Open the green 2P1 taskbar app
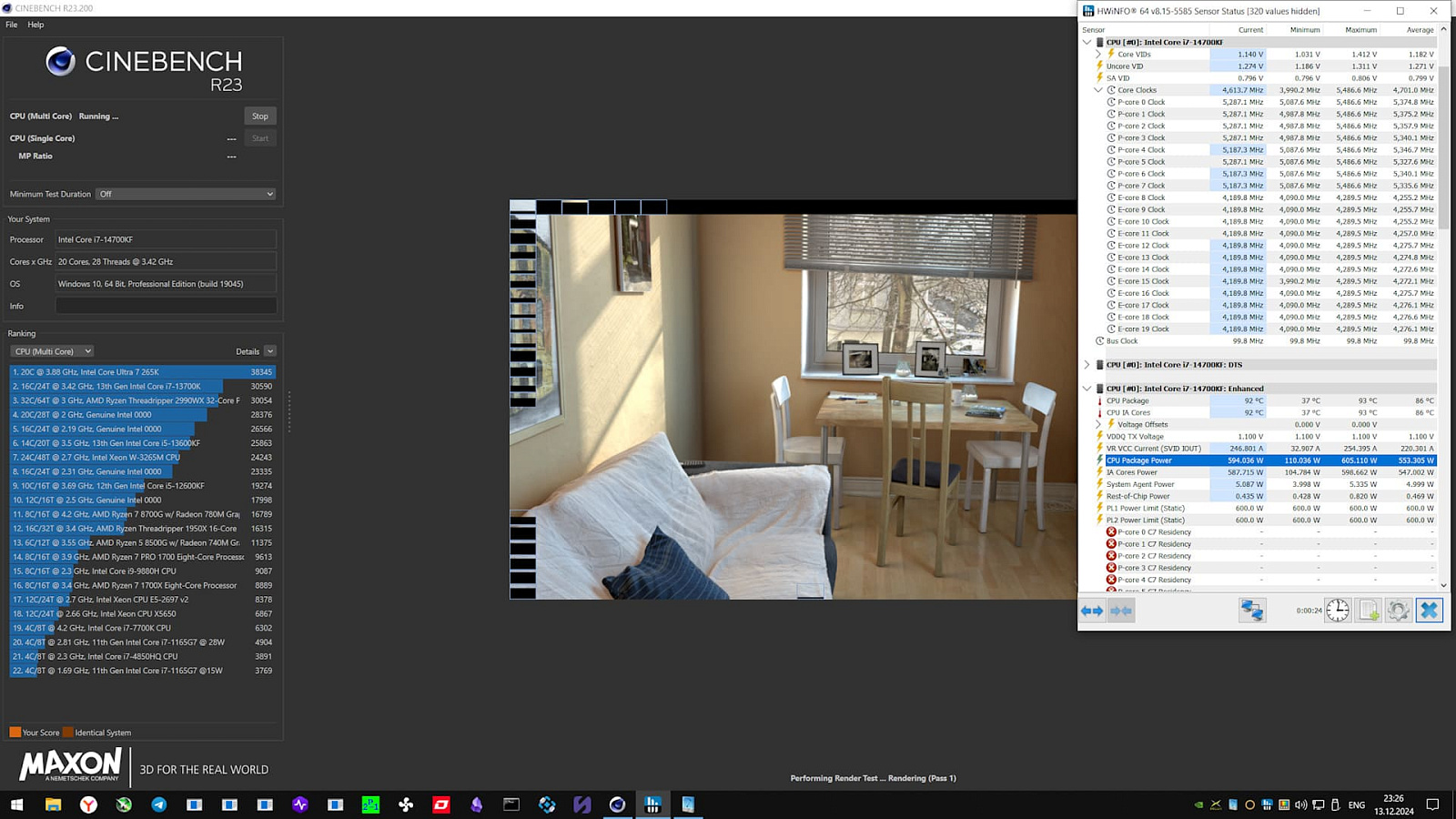This screenshot has width=1456, height=819. (370, 804)
